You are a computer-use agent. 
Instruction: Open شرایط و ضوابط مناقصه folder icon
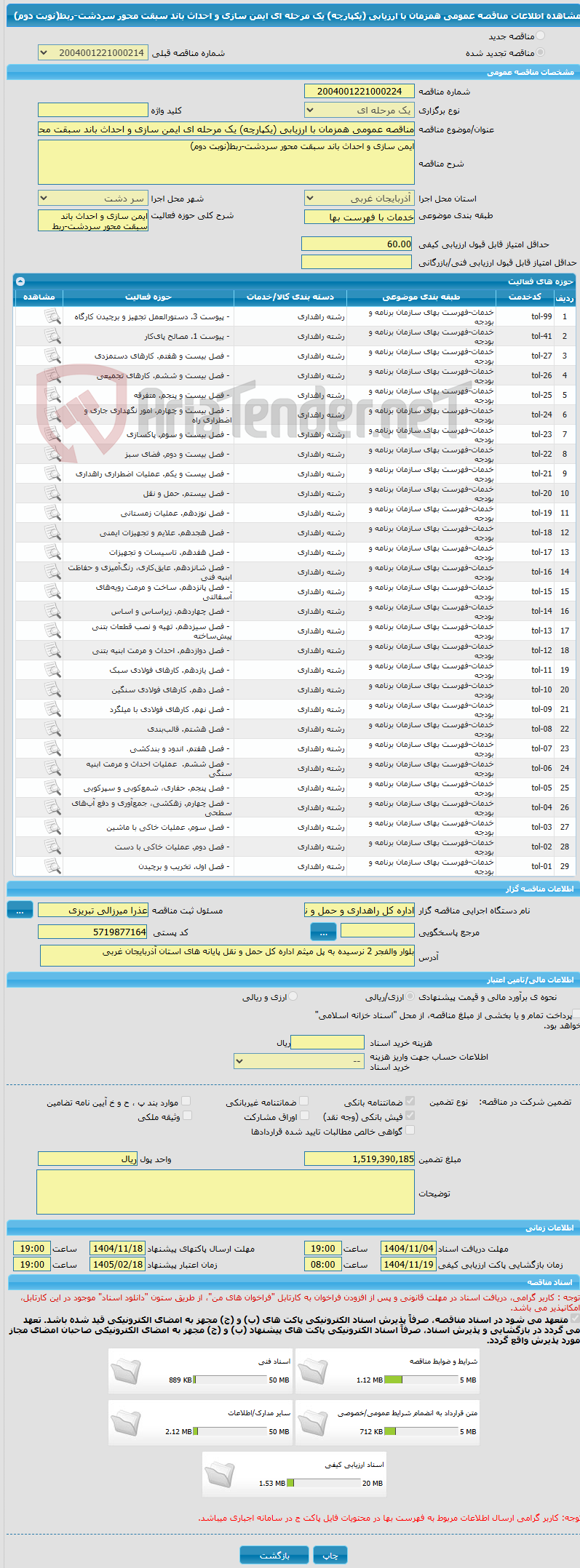point(312,1370)
